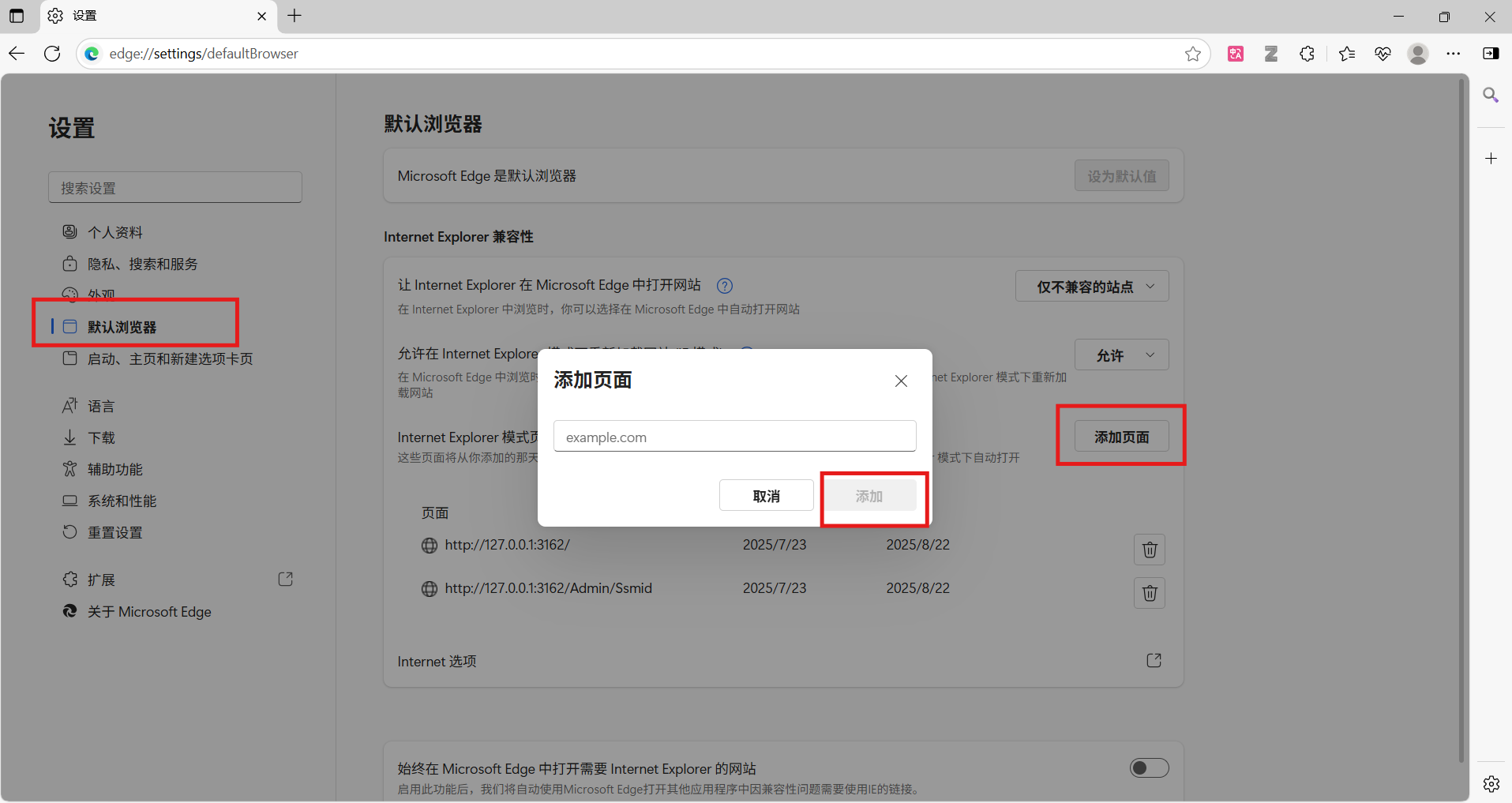
Task: Expand the 仅不兼容的站点 dropdown
Action: 1092,287
